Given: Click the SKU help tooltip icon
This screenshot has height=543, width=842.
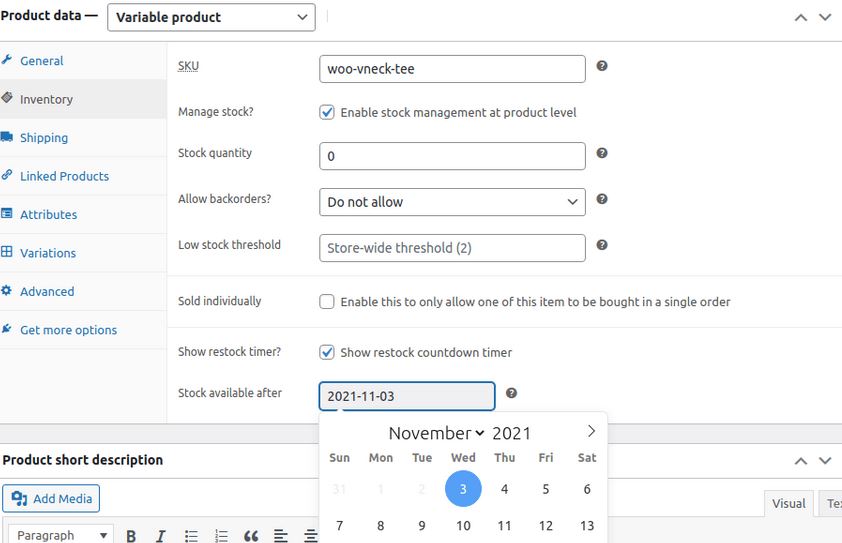Looking at the screenshot, I should coord(602,66).
